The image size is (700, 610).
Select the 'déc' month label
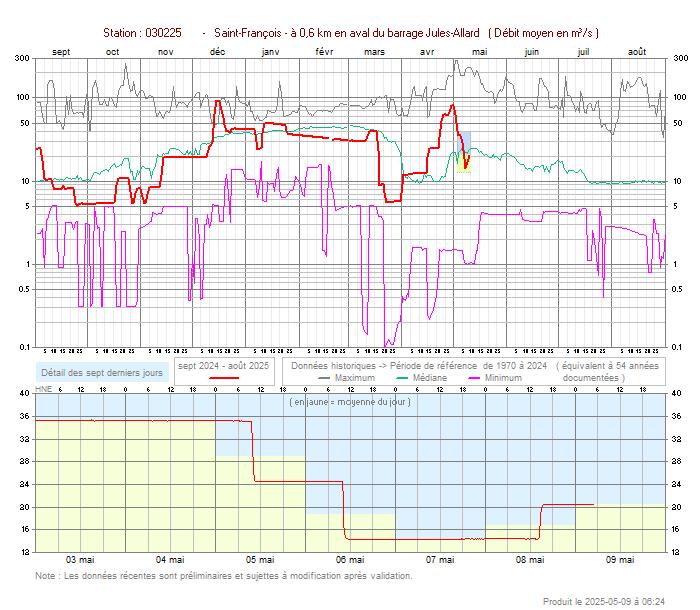(217, 52)
